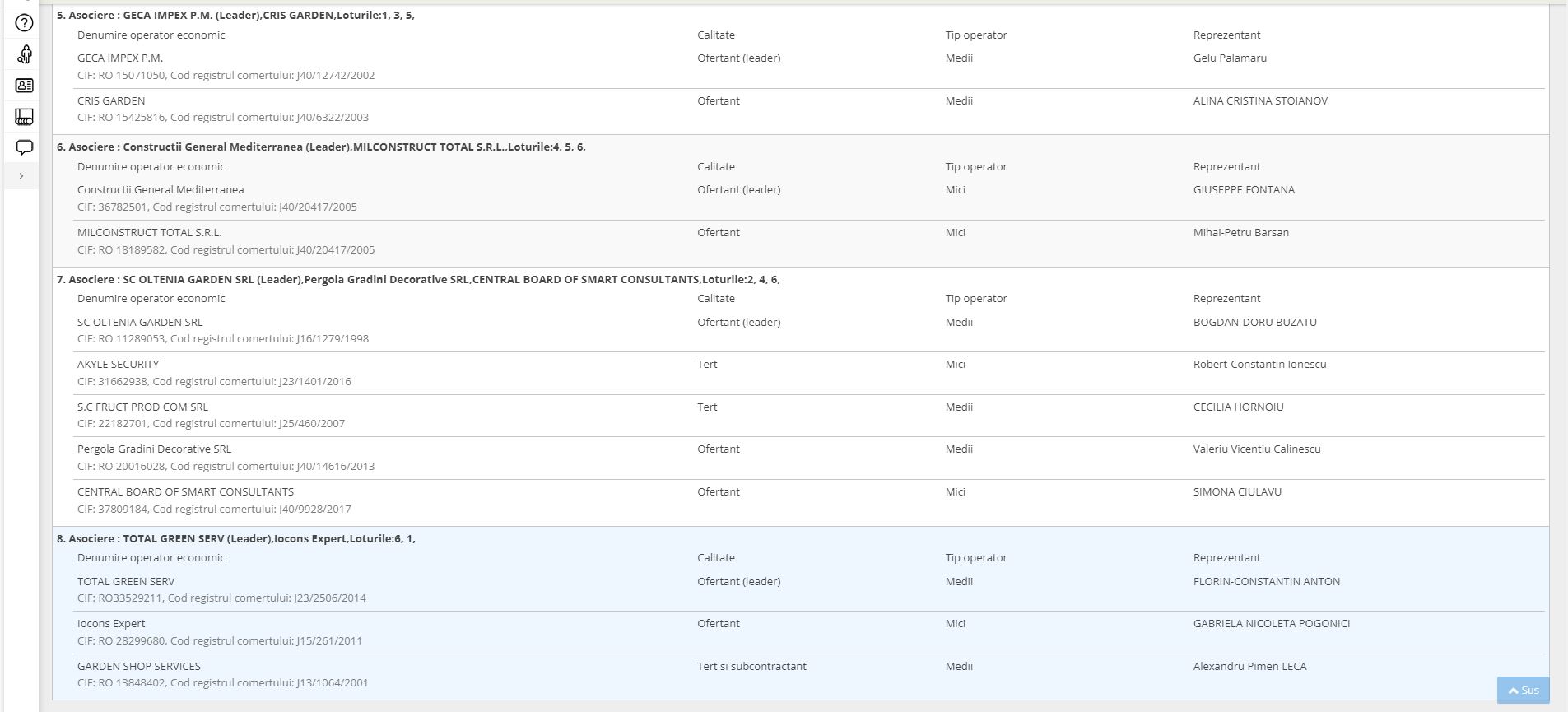1568x712 pixels.
Task: Click representative Gelu Palamaru
Action: click(x=1230, y=58)
